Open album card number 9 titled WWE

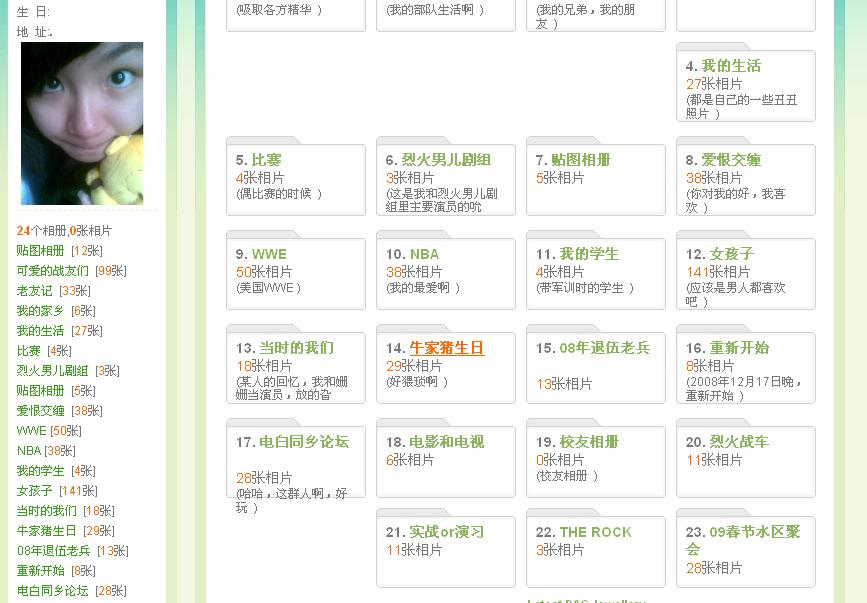coord(269,254)
